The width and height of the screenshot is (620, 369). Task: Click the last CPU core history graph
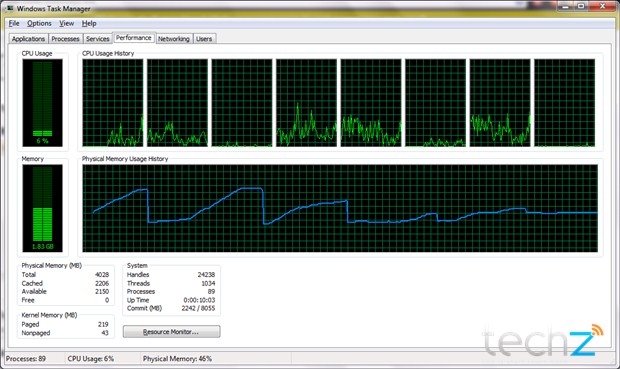(x=564, y=103)
